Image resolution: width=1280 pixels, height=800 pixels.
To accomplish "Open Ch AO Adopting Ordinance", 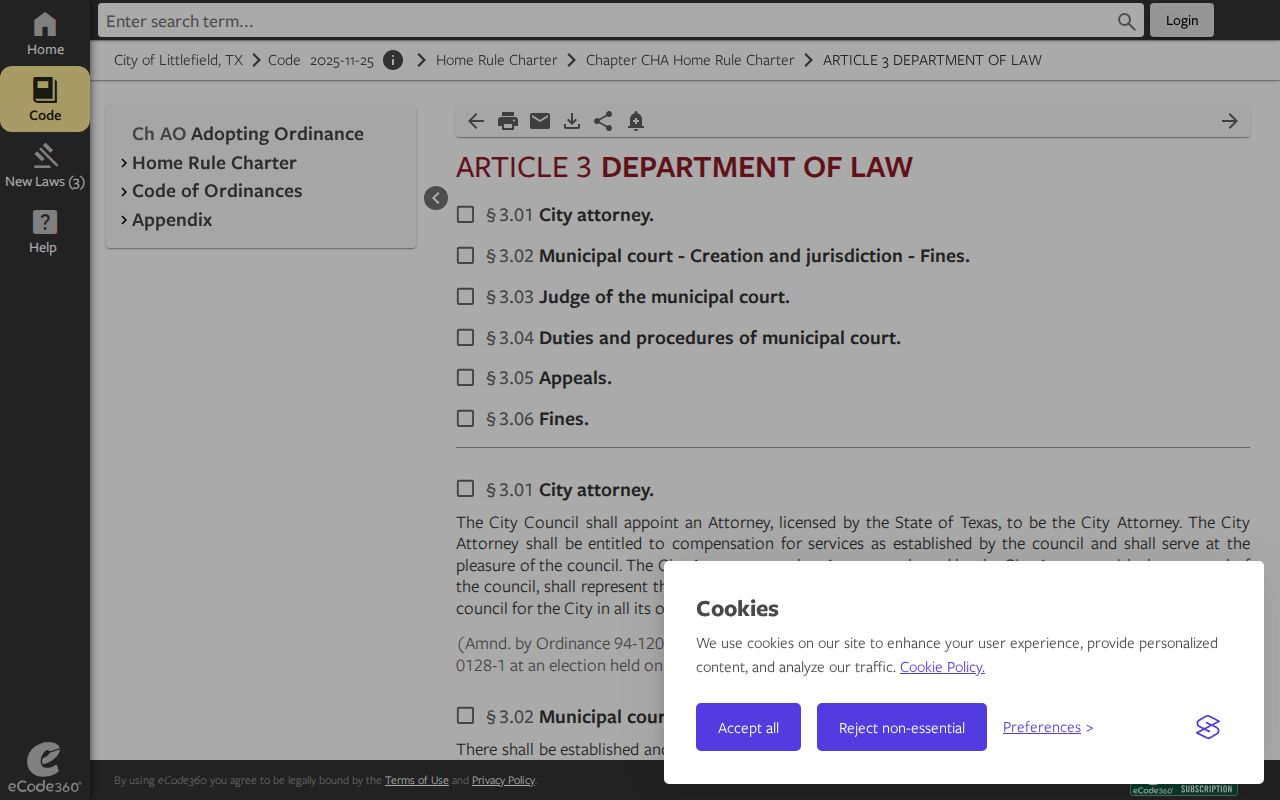I will (248, 134).
